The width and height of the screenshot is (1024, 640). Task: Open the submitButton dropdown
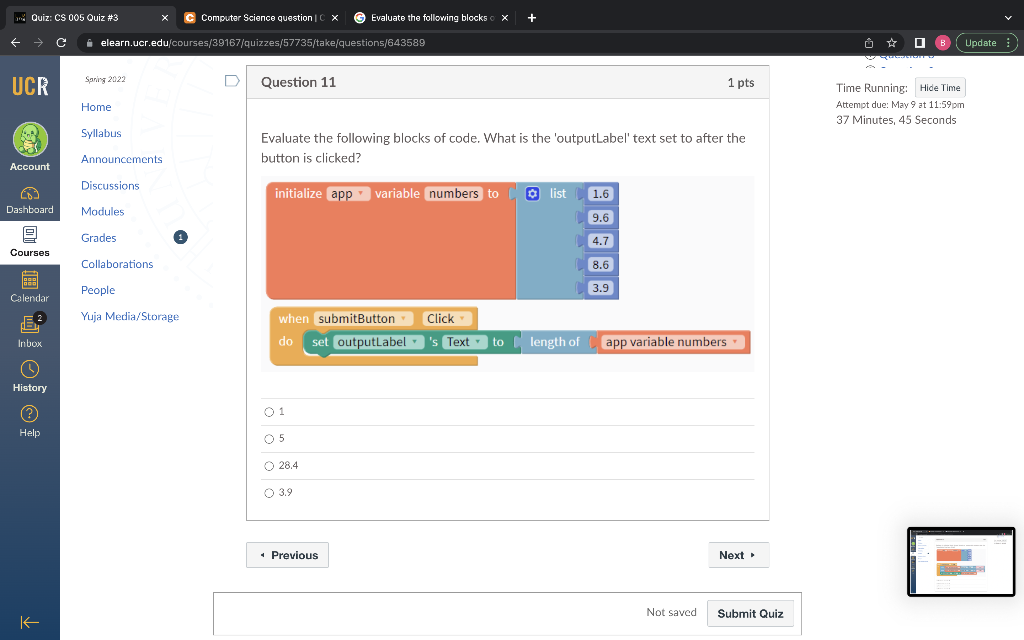click(363, 319)
